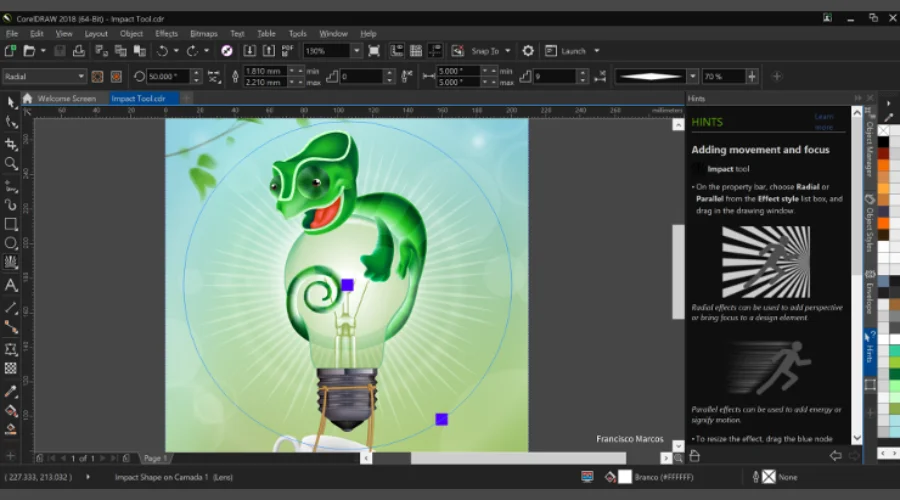The height and width of the screenshot is (500, 900).
Task: Open the Options gear icon
Action: click(x=528, y=51)
